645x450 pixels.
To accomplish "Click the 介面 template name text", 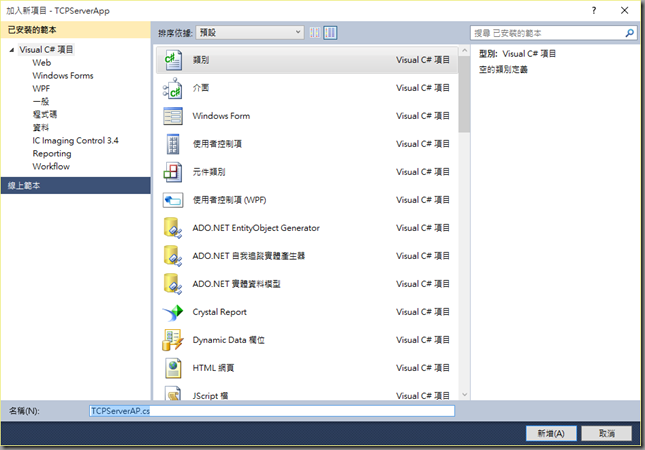I will coord(201,88).
